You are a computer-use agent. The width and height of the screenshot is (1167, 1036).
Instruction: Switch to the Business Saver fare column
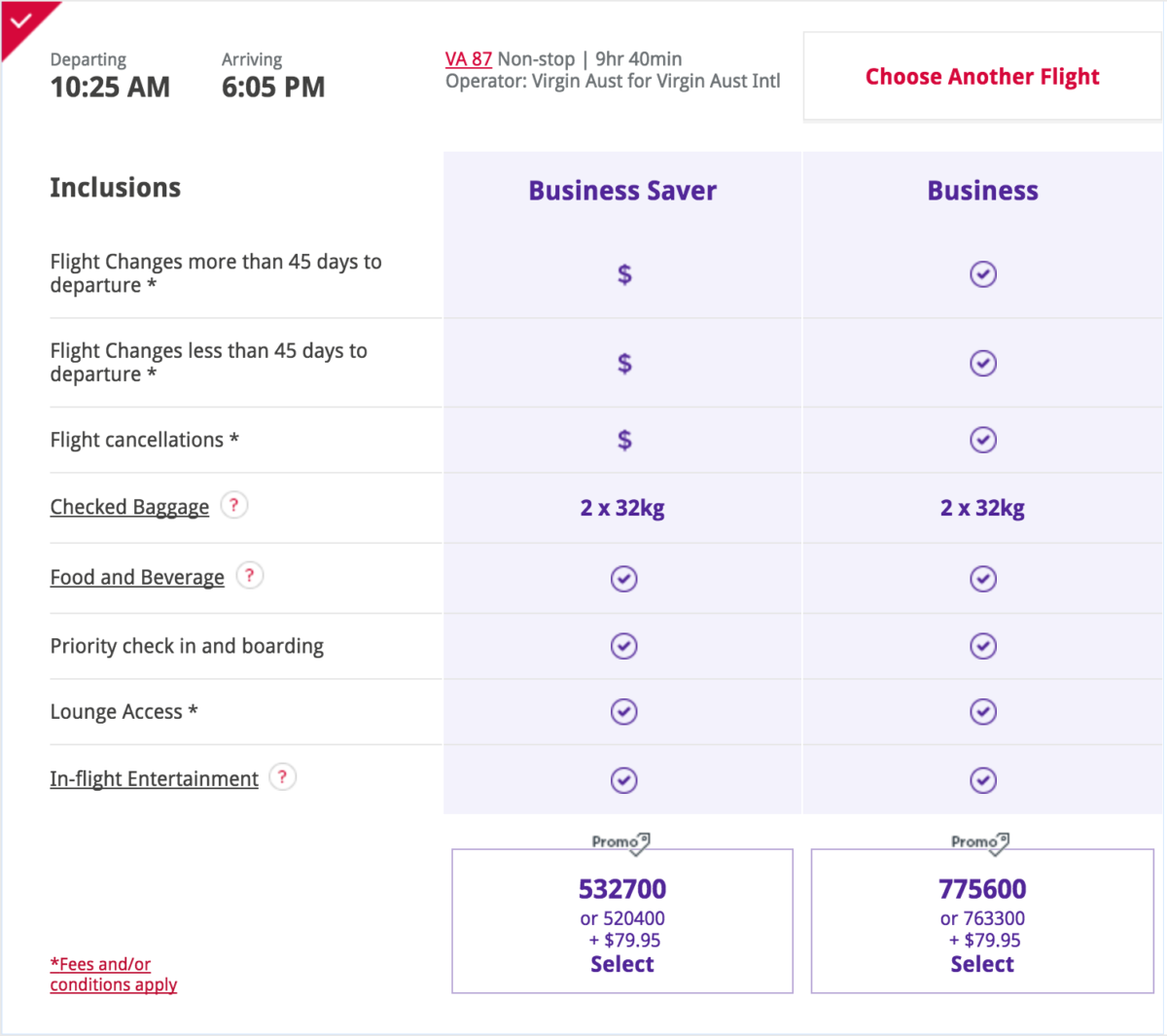(x=621, y=191)
